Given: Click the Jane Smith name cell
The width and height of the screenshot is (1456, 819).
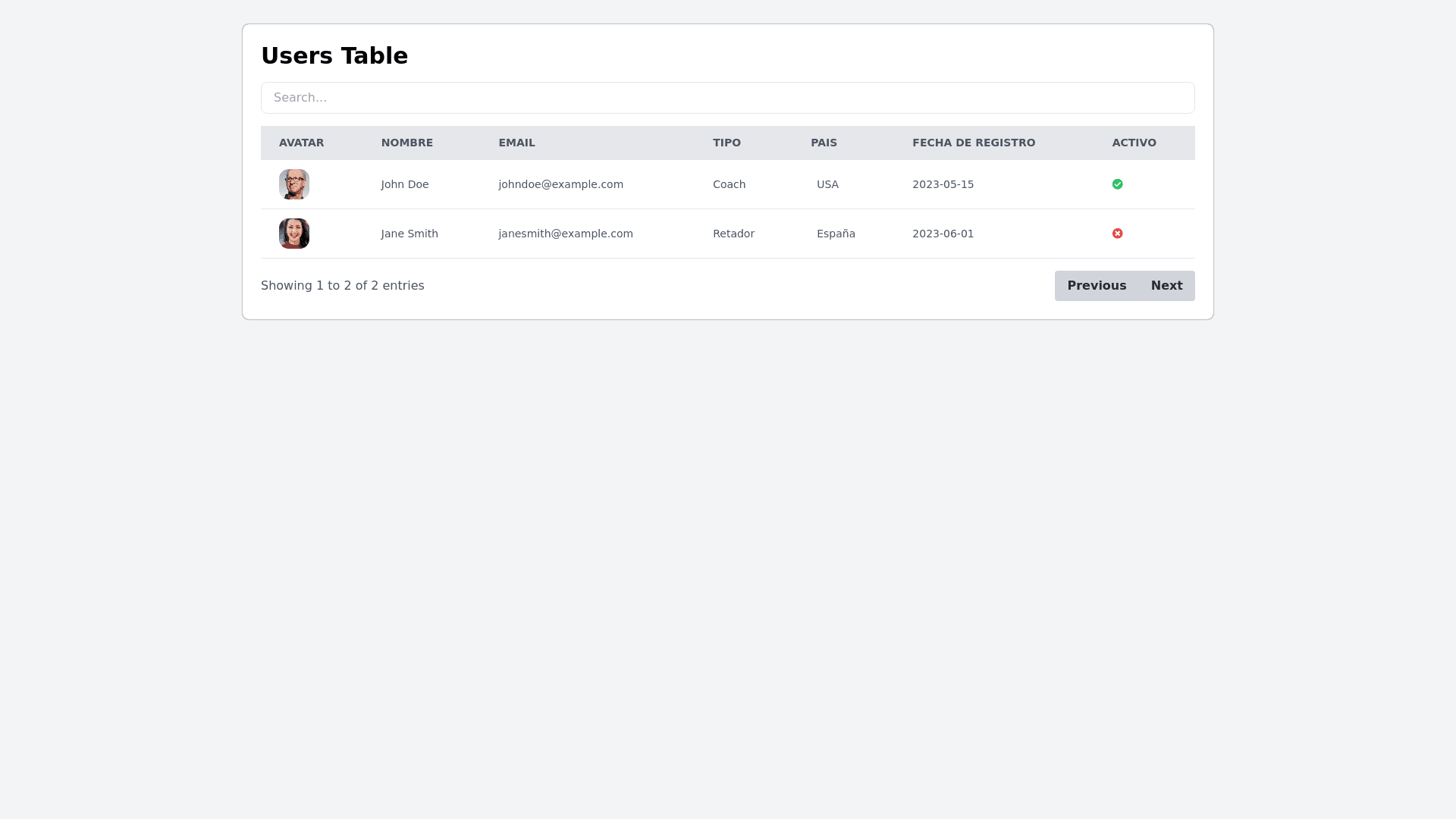Looking at the screenshot, I should click(409, 234).
